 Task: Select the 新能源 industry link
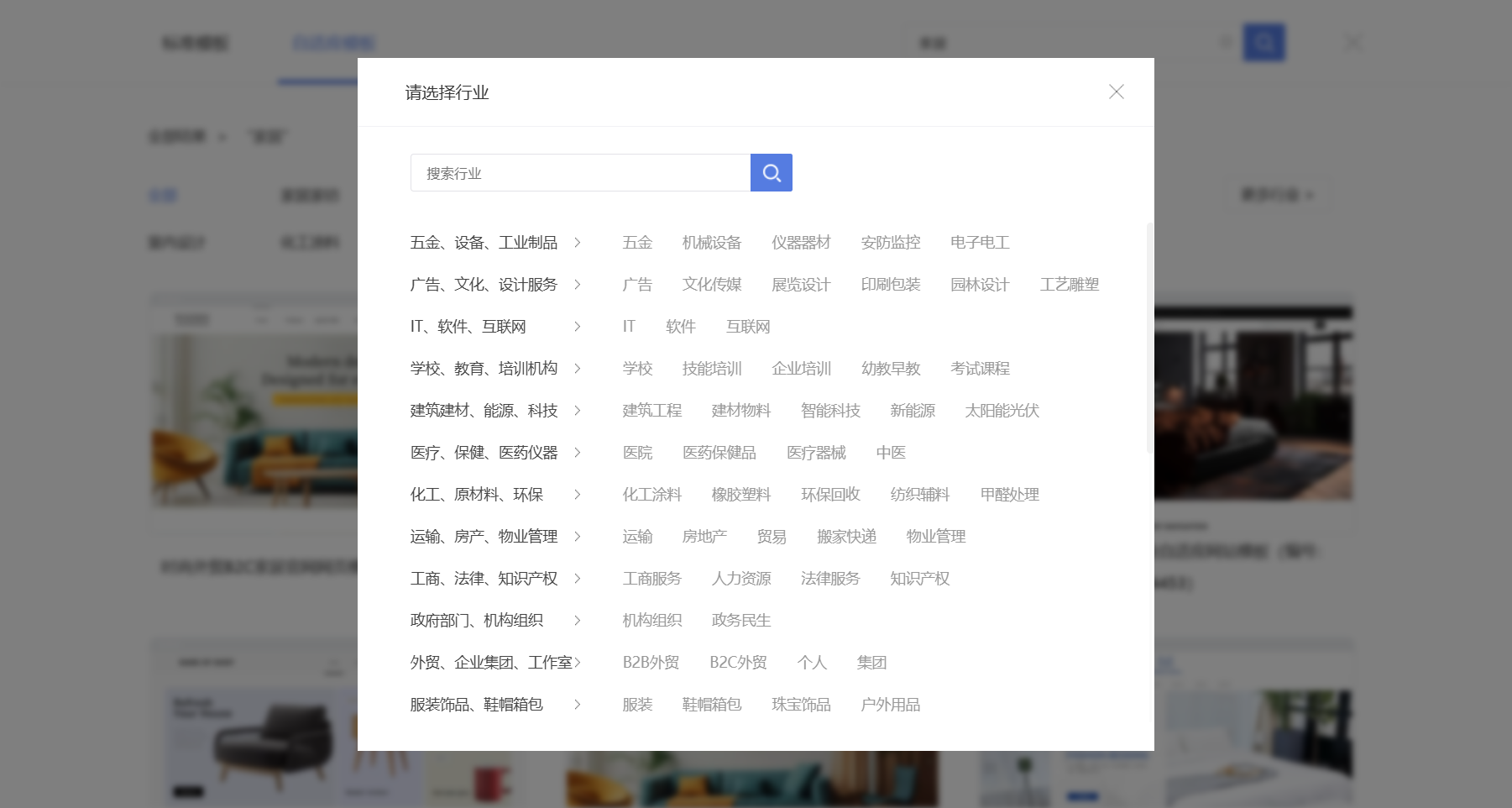(x=913, y=411)
